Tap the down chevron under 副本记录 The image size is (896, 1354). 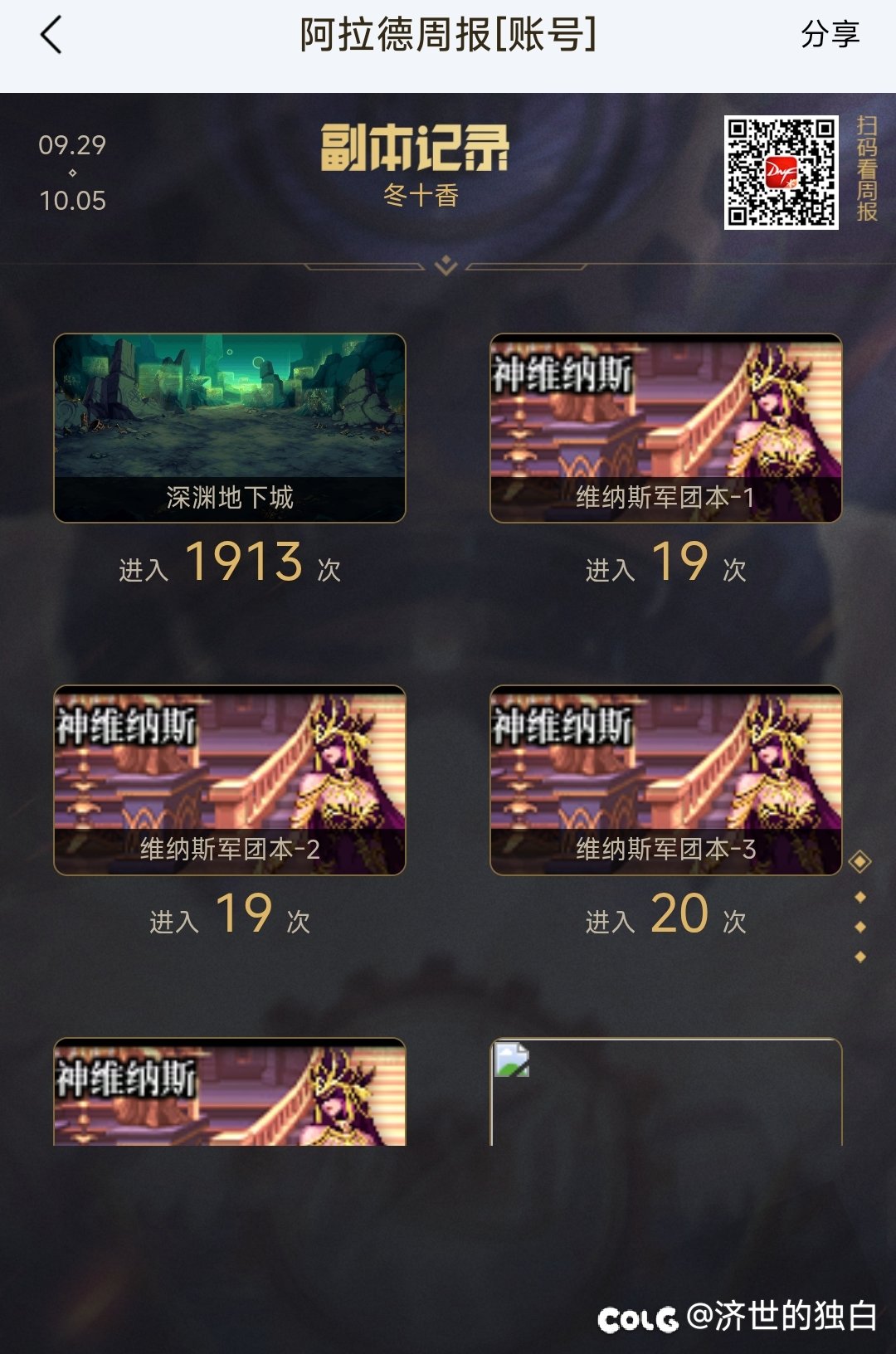point(446,265)
